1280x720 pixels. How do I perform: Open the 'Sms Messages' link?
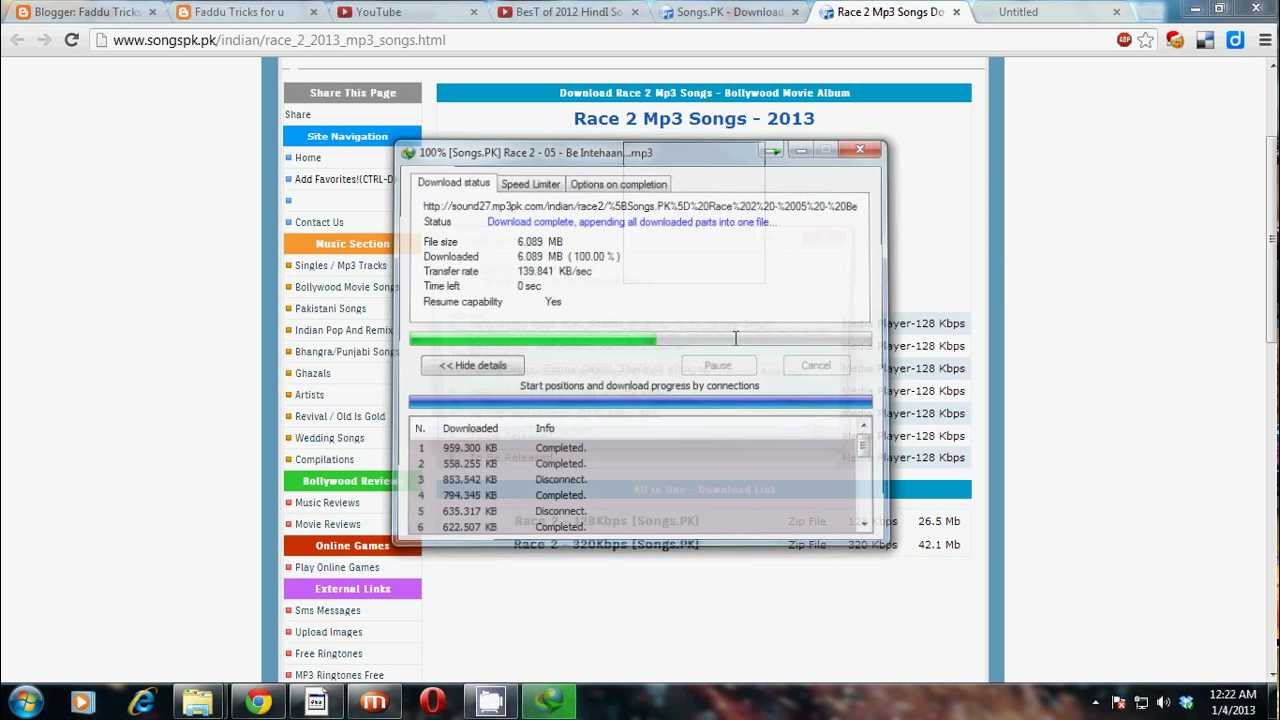[x=328, y=611]
